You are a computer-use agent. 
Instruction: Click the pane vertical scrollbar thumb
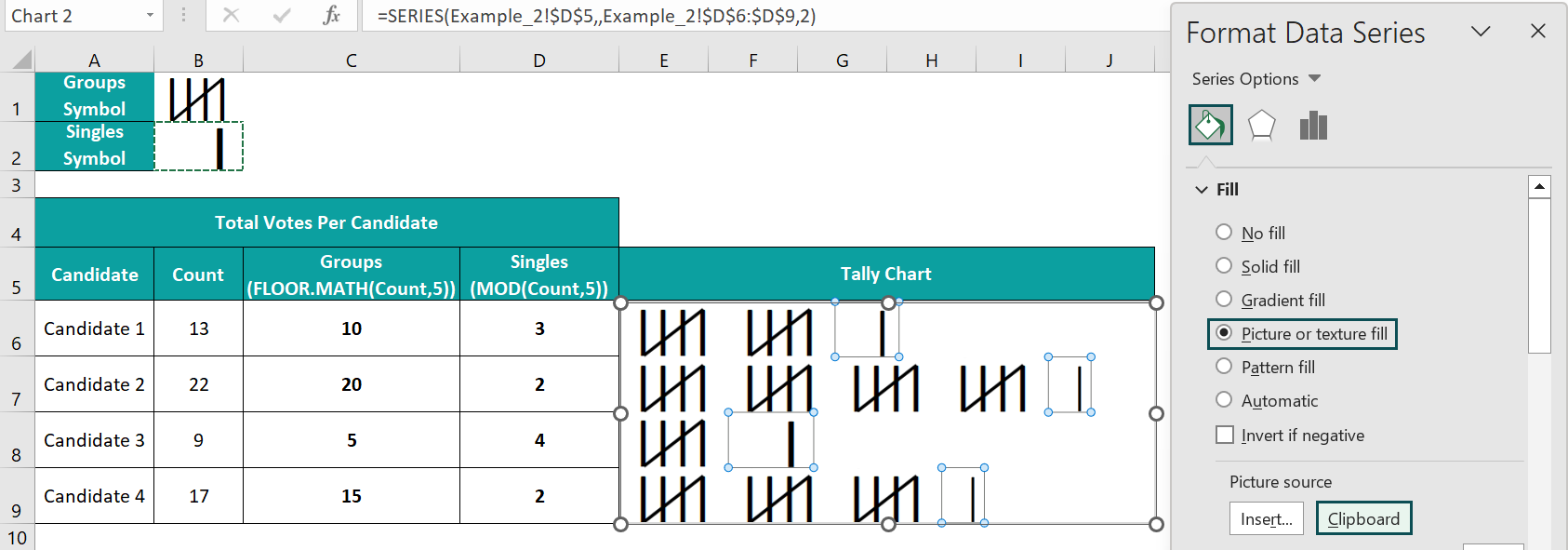(x=1539, y=275)
